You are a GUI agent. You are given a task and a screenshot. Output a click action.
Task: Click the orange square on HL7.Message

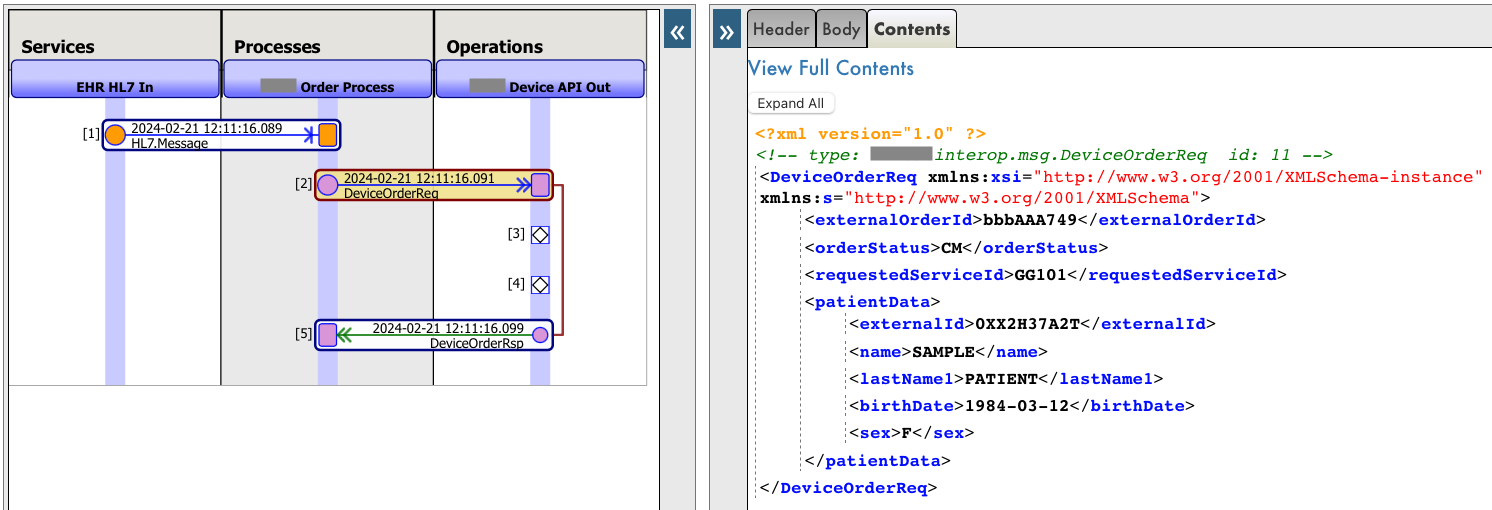click(x=328, y=135)
